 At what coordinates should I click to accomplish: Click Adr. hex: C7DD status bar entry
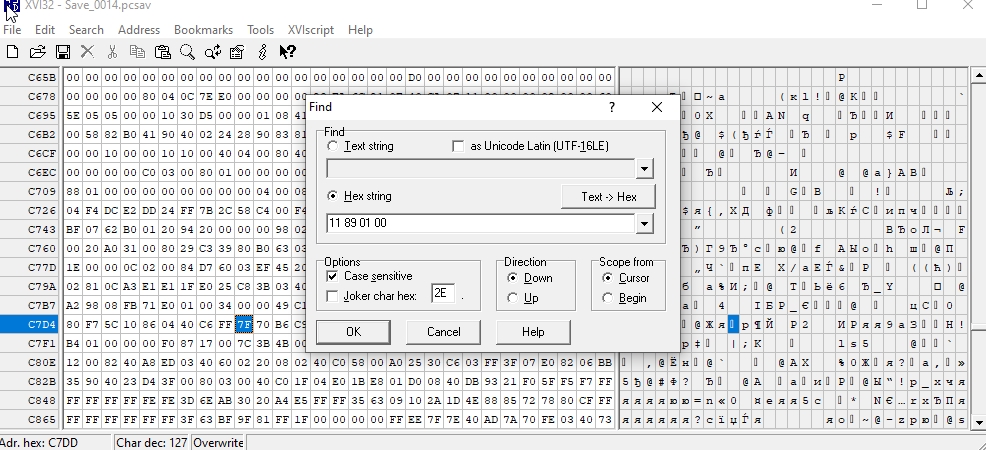pos(57,442)
